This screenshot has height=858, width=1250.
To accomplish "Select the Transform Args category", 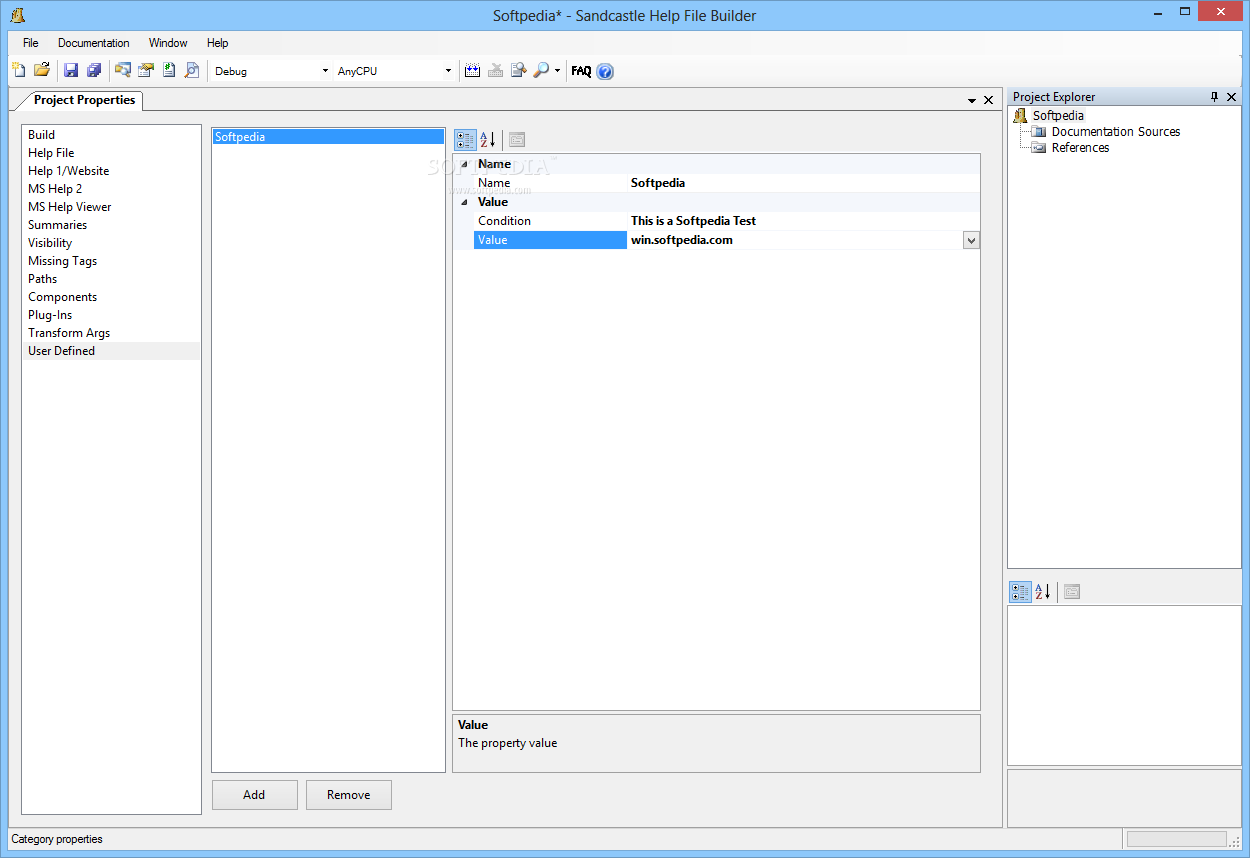I will tap(111, 333).
